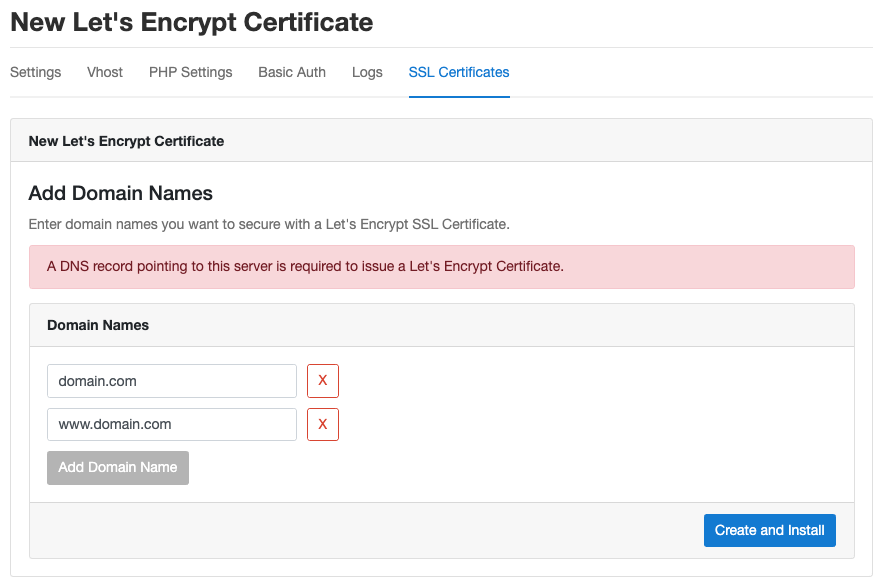Switch to the Vhost tab
The width and height of the screenshot is (883, 588).
point(105,72)
